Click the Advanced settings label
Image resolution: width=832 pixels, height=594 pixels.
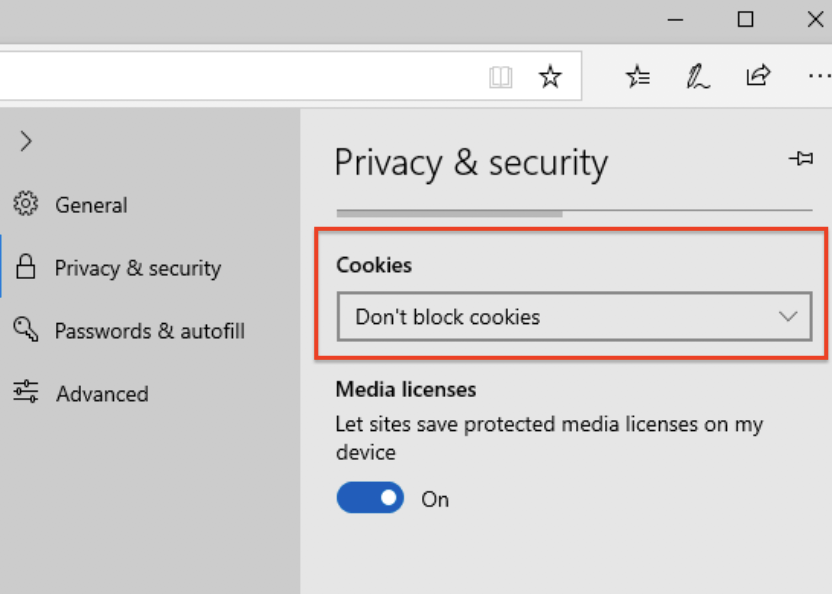pyautogui.click(x=102, y=394)
